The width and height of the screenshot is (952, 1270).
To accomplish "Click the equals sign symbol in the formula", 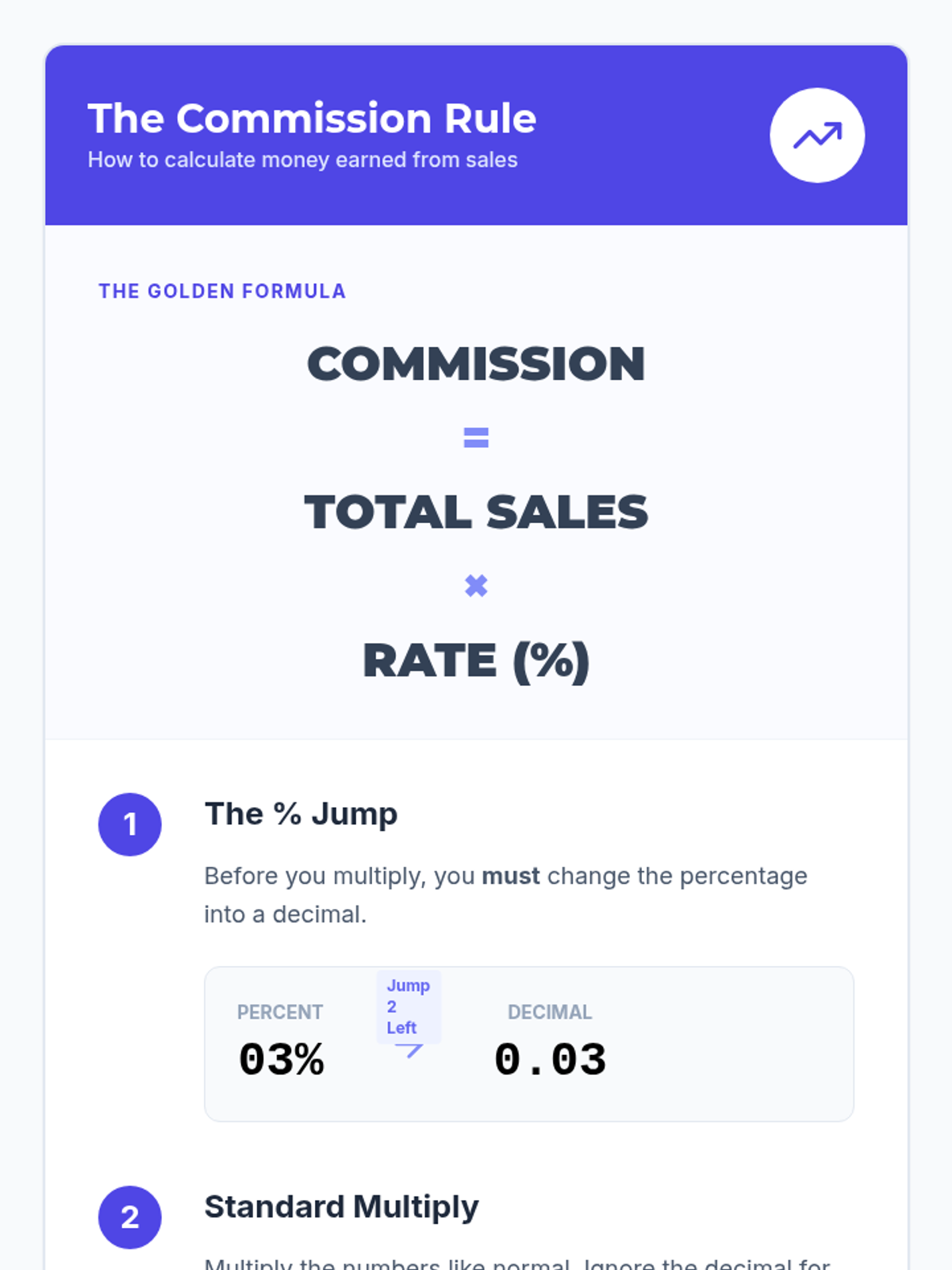I will click(x=476, y=437).
